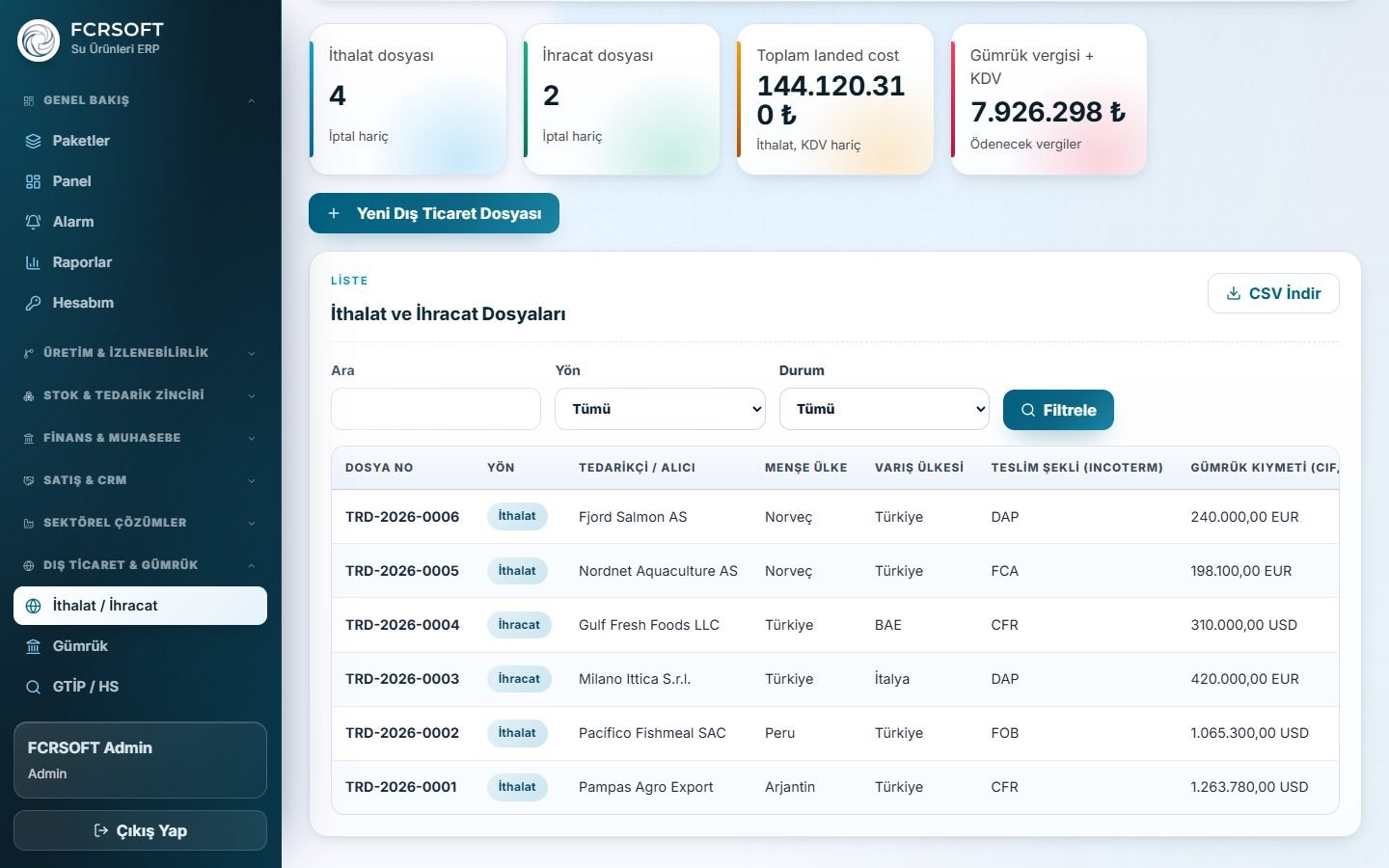Collapse the Genel Bakış section
Image resolution: width=1389 pixels, height=868 pixels.
tap(140, 100)
